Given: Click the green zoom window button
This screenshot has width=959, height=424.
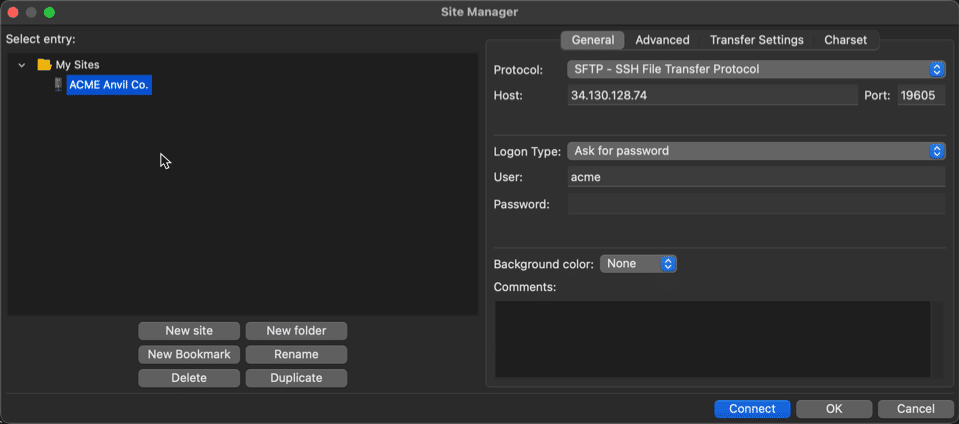Looking at the screenshot, I should pos(49,12).
